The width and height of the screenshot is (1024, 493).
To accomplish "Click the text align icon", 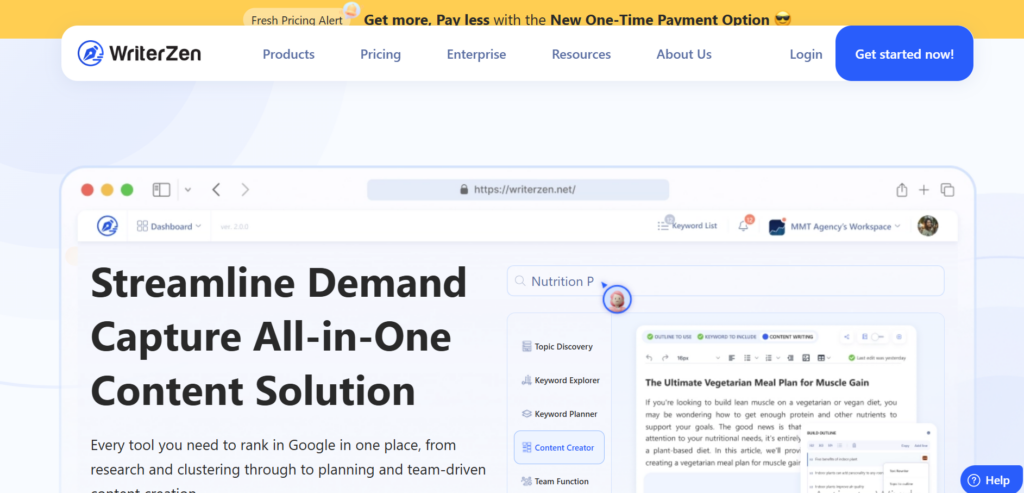I will 731,358.
